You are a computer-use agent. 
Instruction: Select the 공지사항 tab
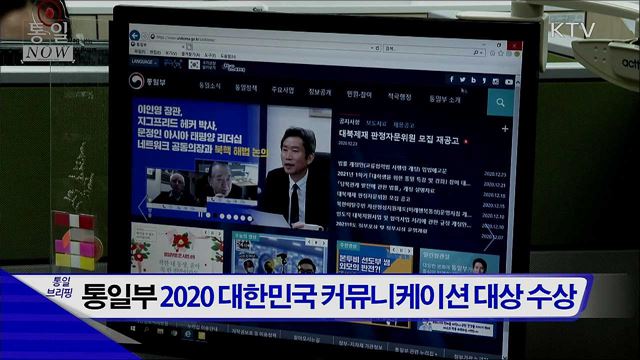(x=349, y=121)
